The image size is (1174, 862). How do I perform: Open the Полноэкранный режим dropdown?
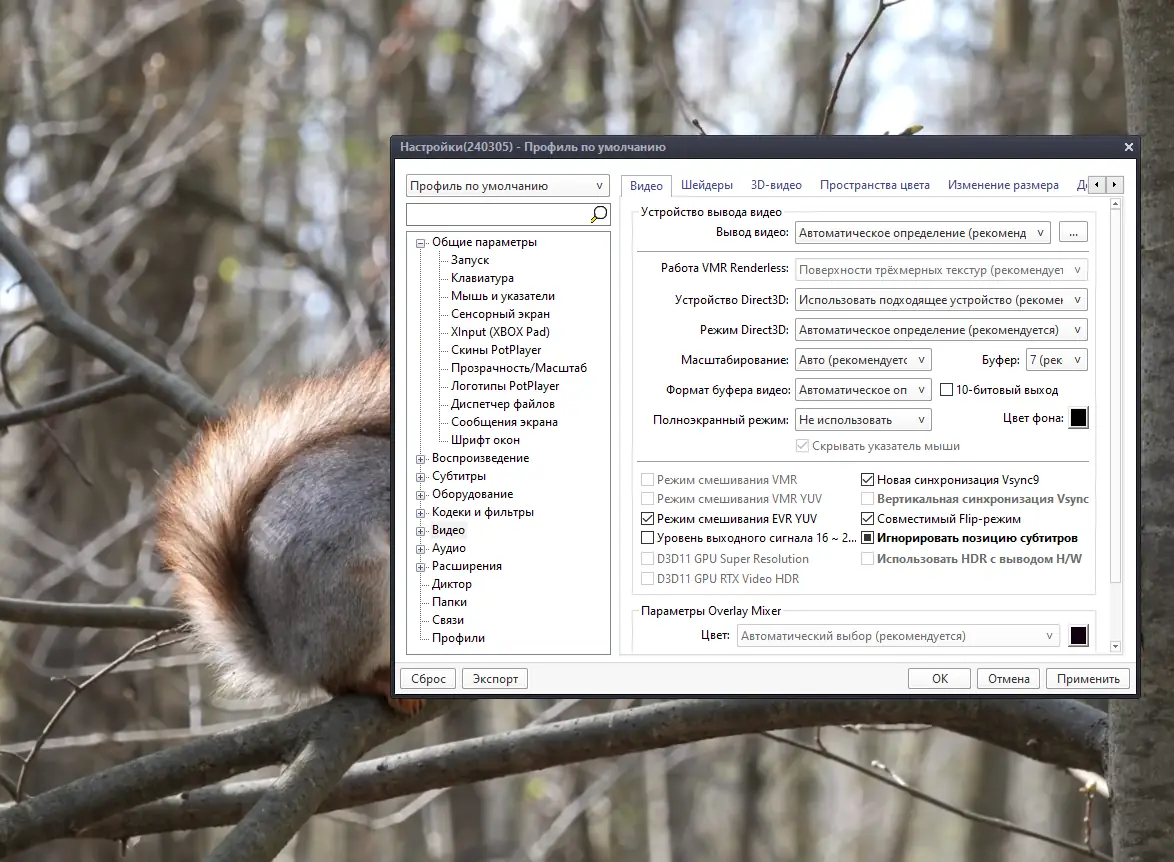[x=863, y=420]
